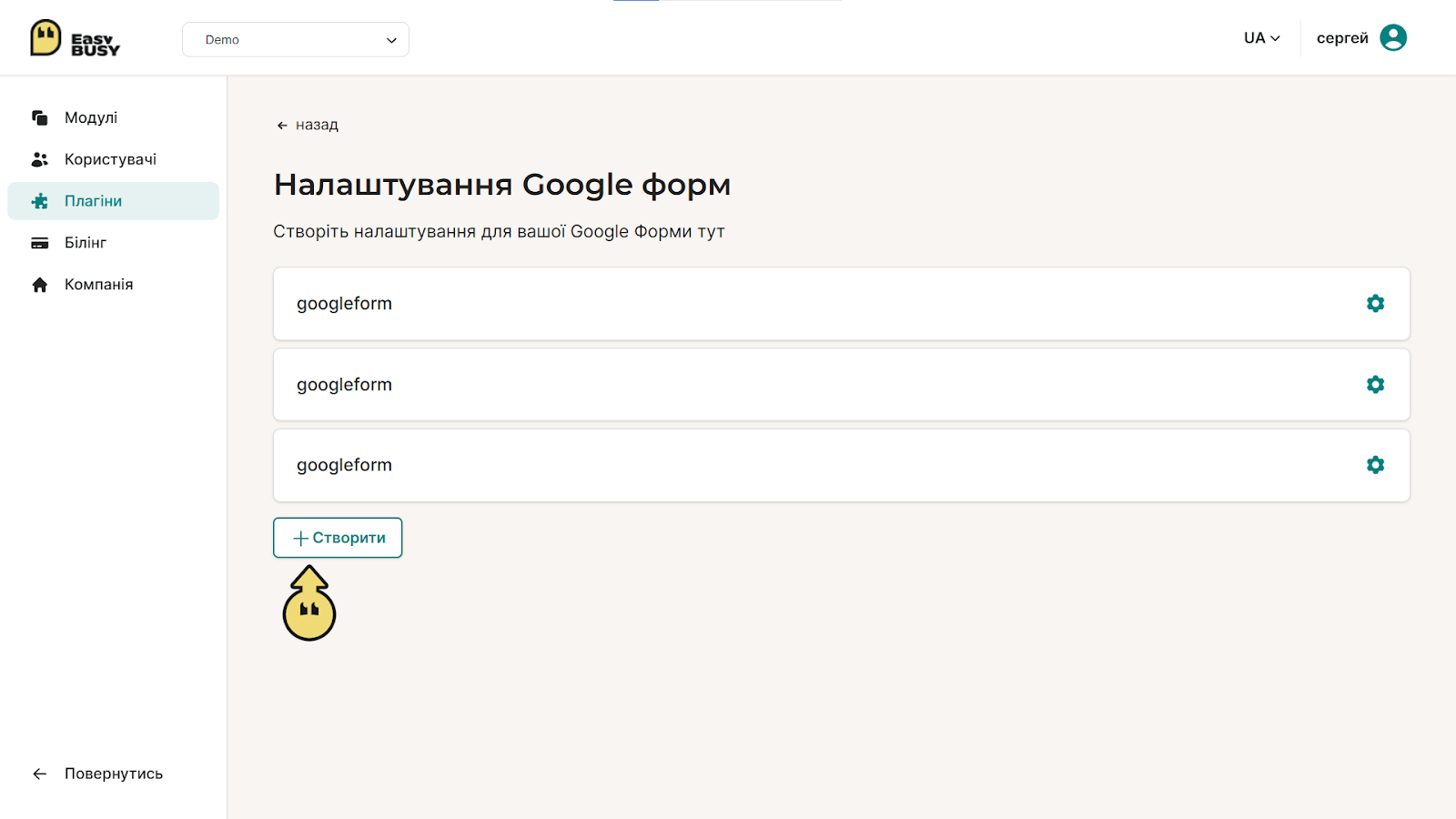1456x819 pixels.
Task: Open settings gear of the middle googleform row
Action: pos(1375,384)
